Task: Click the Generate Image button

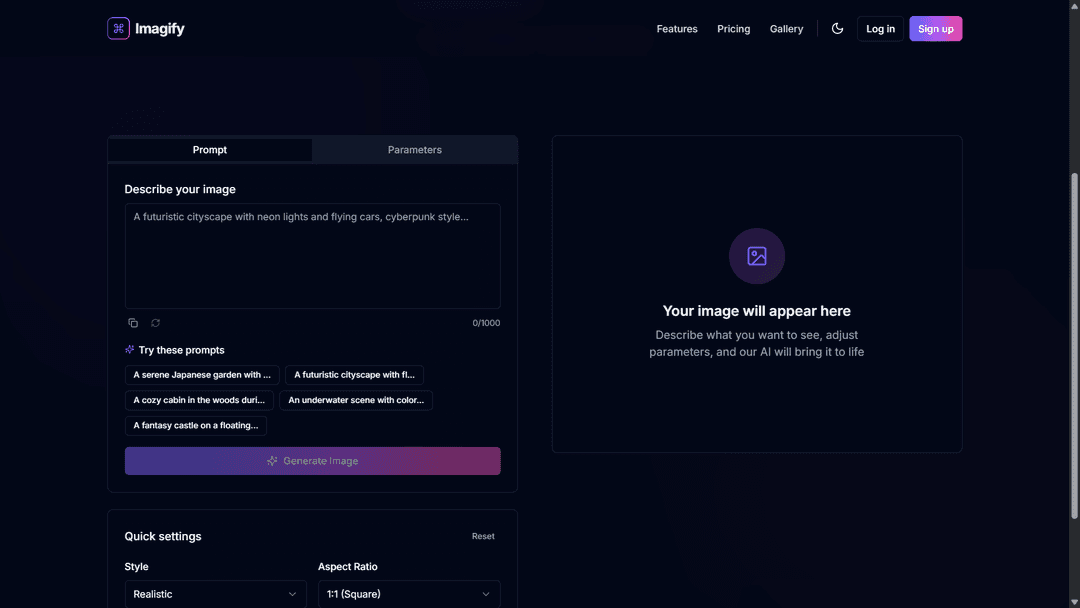Action: click(313, 461)
